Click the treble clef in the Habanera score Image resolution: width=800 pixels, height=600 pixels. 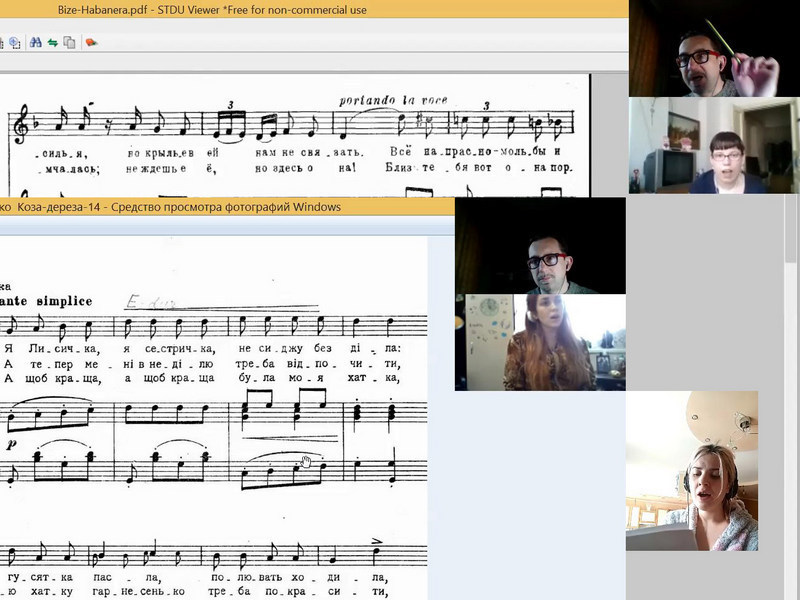pyautogui.click(x=23, y=123)
